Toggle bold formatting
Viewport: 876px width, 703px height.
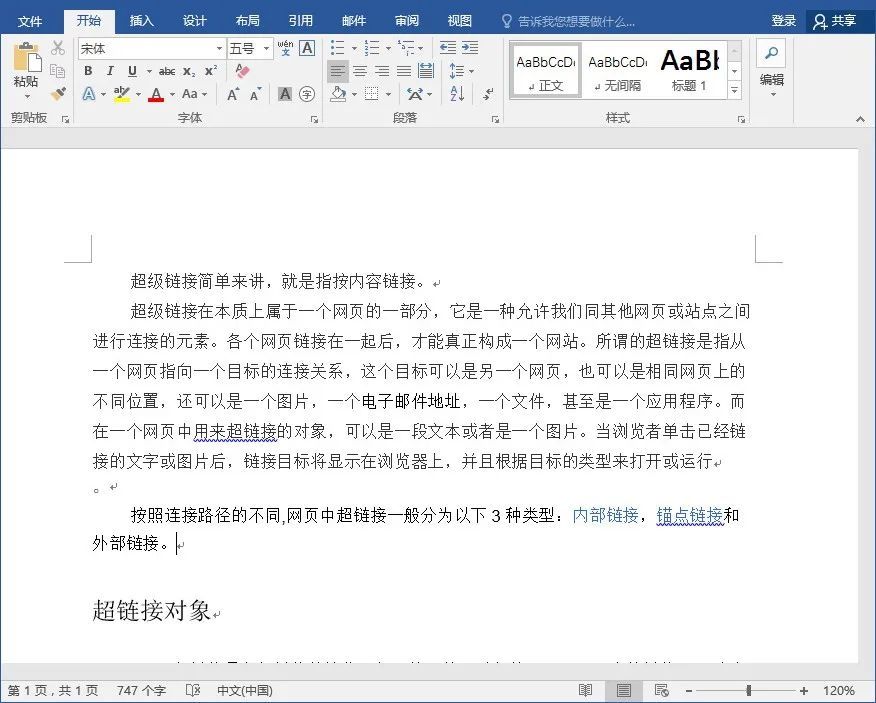coord(88,70)
